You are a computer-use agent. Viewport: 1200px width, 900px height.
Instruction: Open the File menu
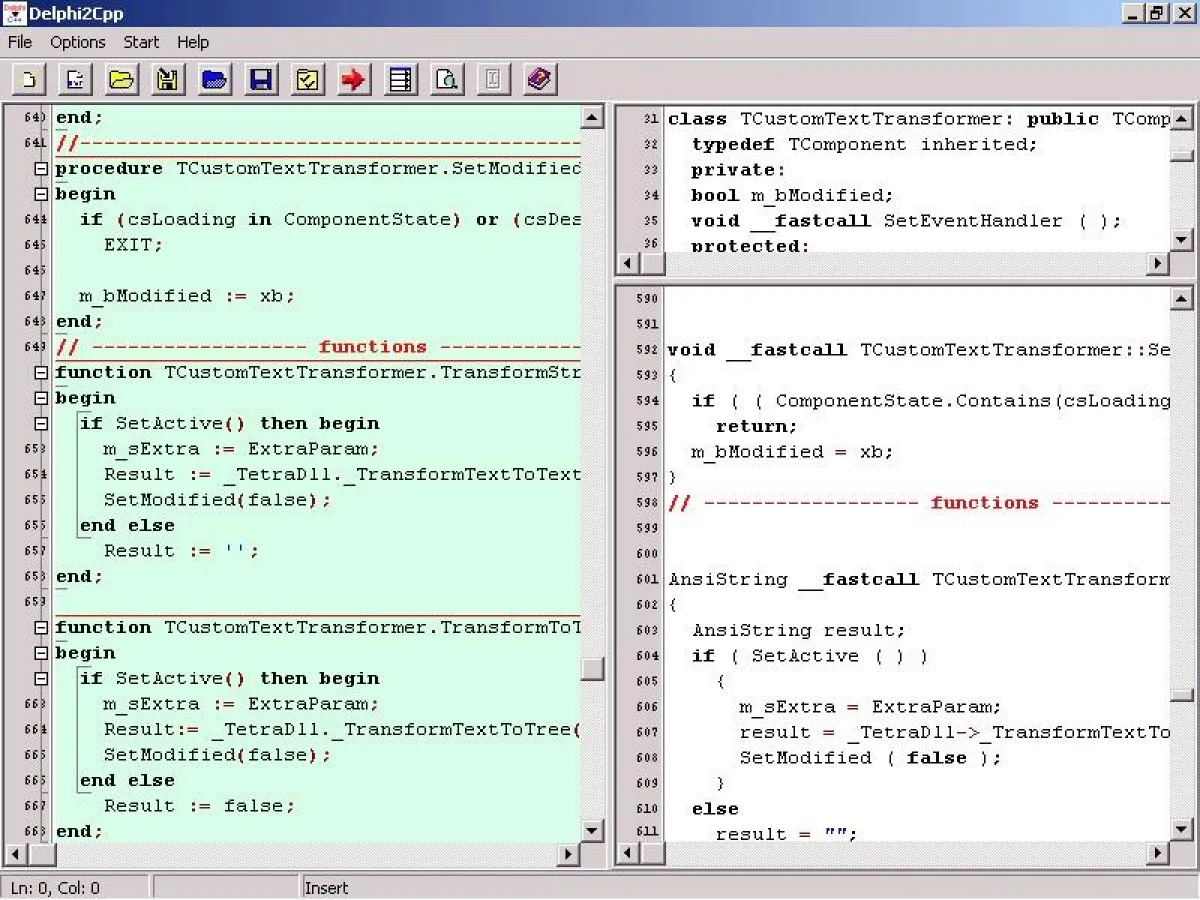tap(19, 42)
